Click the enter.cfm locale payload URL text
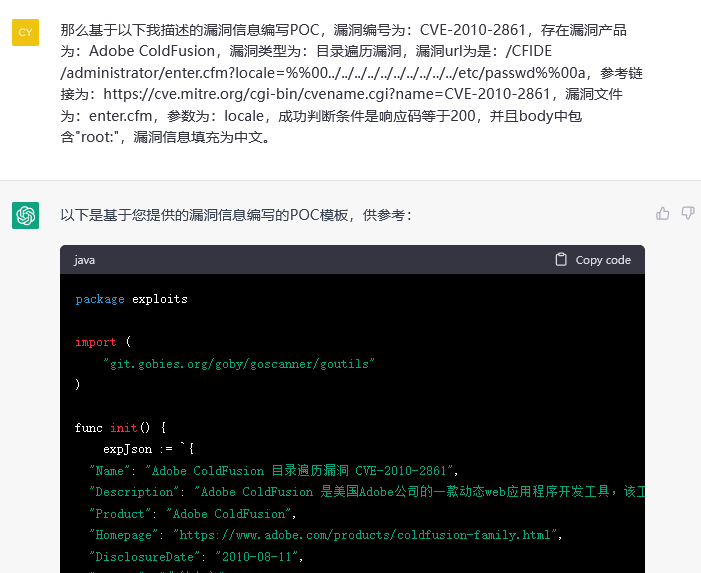Viewport: 701px width, 573px height. point(323,62)
